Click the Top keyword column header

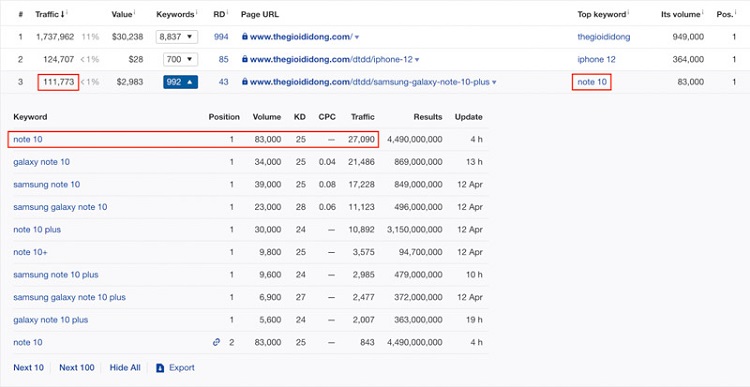tap(601, 14)
